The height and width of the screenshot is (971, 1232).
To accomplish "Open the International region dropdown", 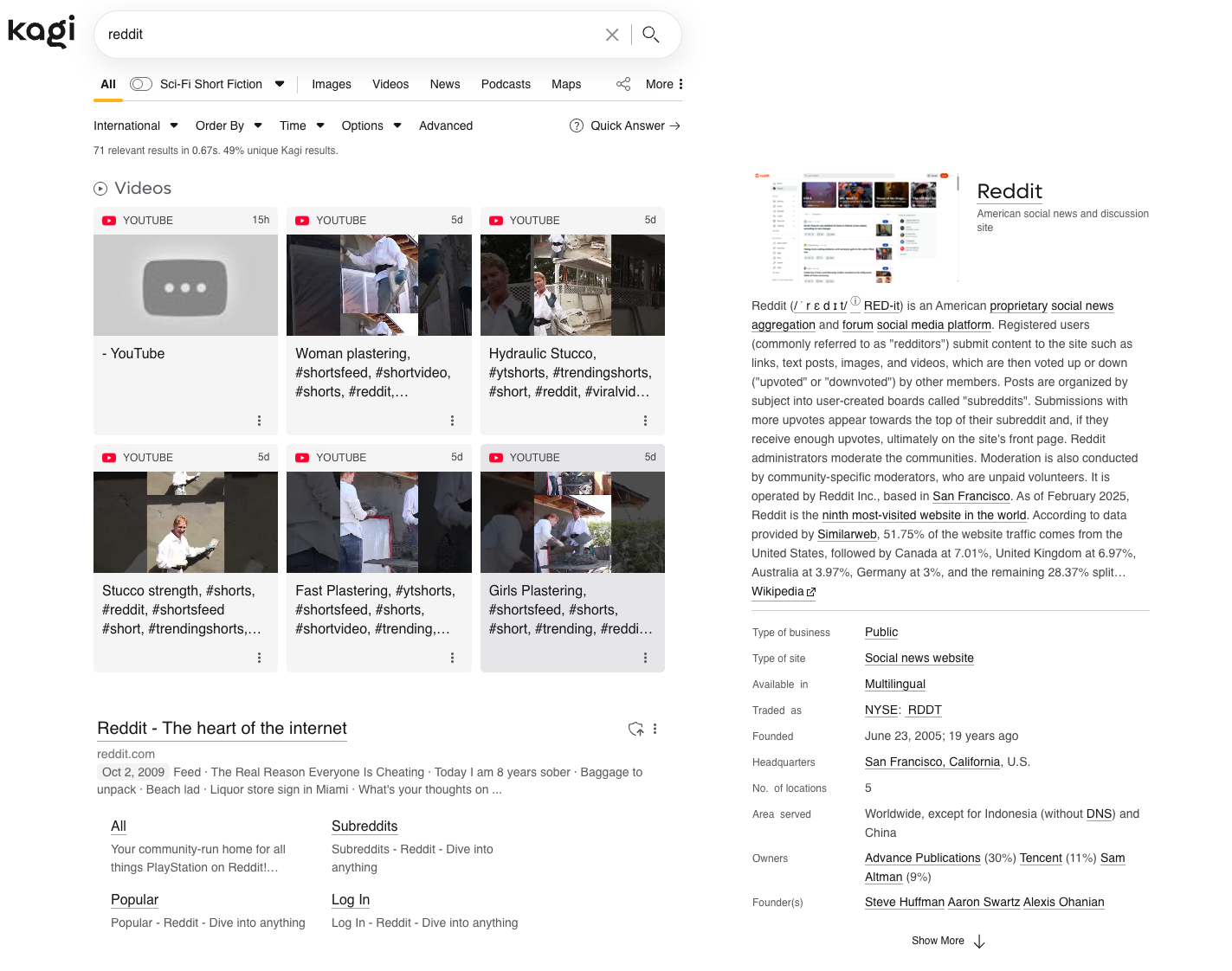I will [136, 125].
